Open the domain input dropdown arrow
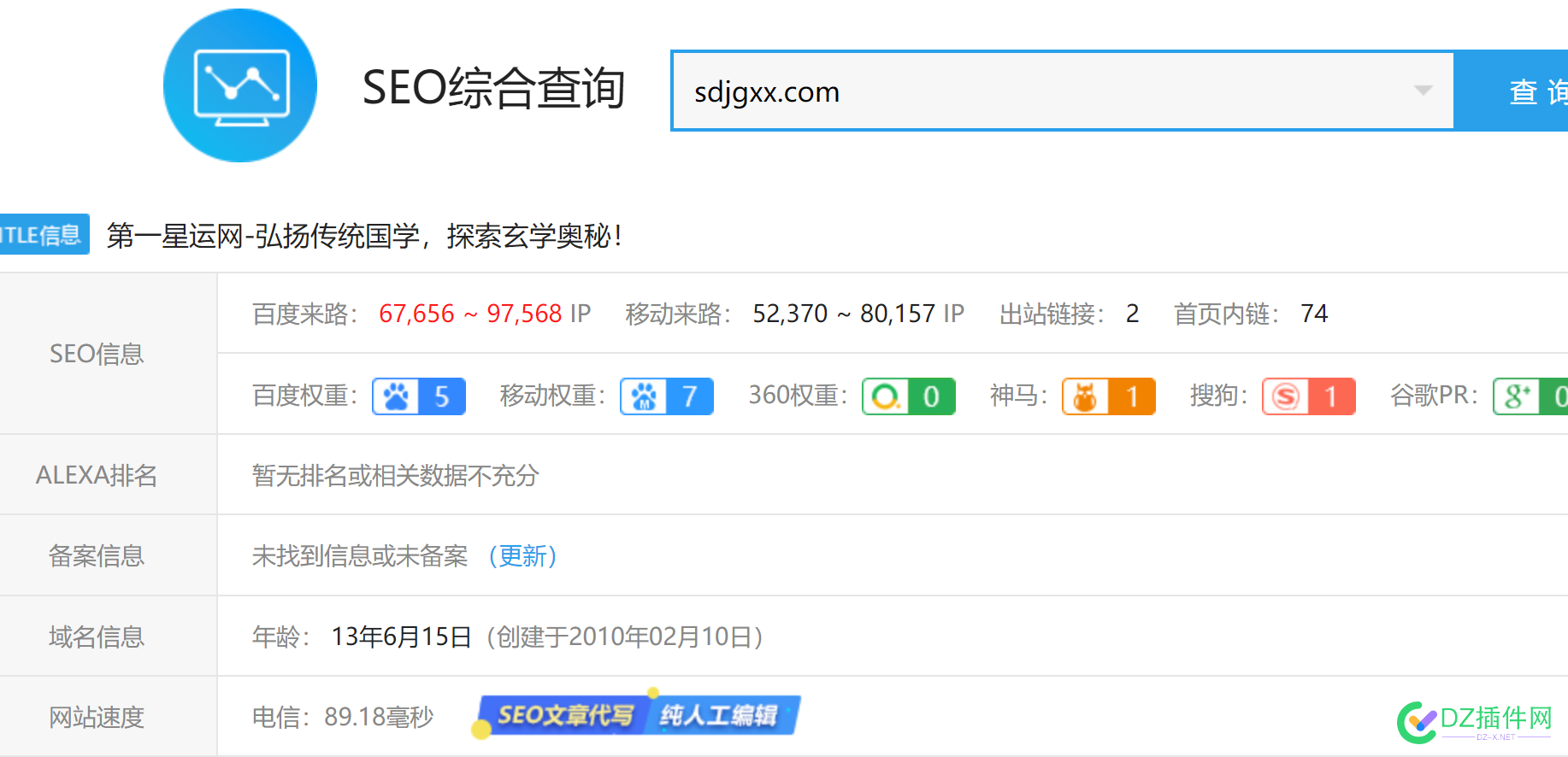This screenshot has width=1568, height=757. (1423, 91)
